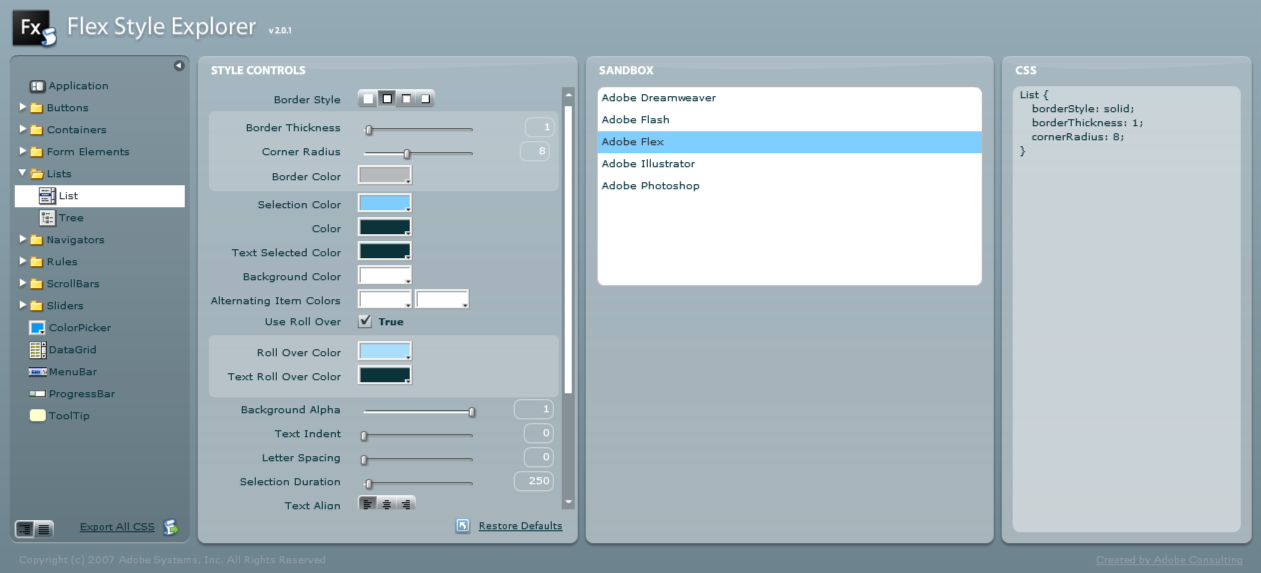Open the Border Color picker dropdown
Image resolution: width=1261 pixels, height=573 pixels.
(x=385, y=176)
